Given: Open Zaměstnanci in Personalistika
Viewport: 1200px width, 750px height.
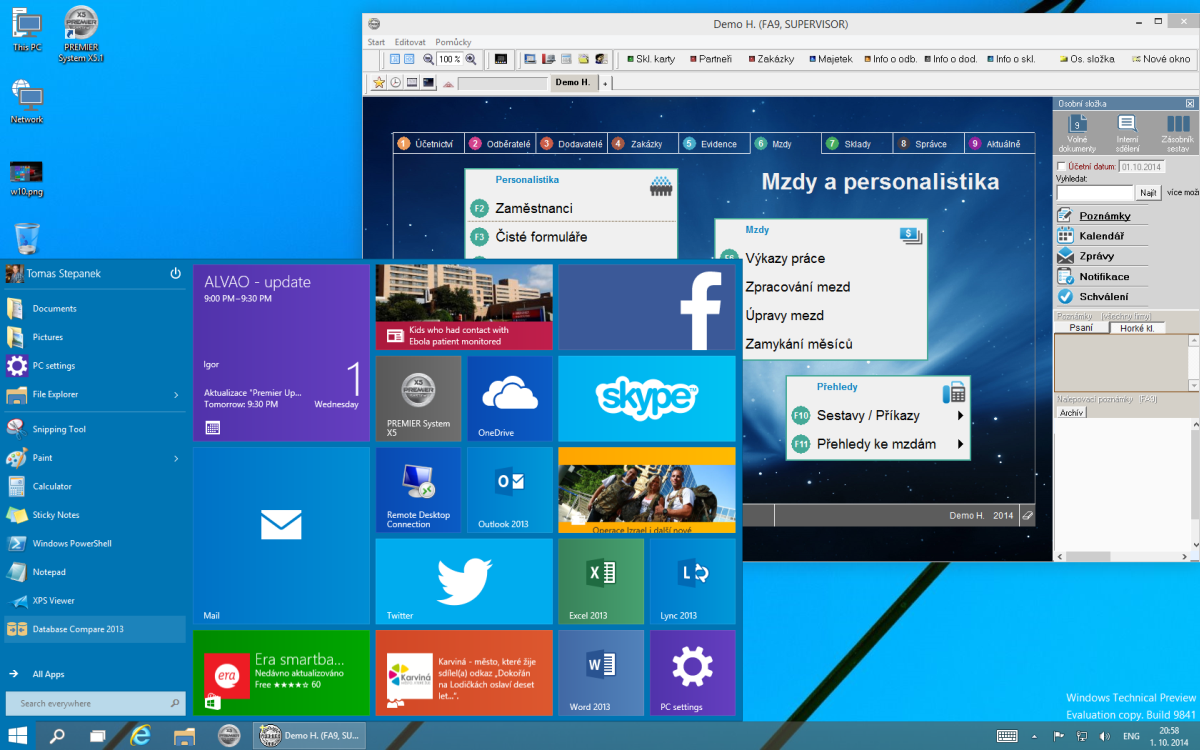Looking at the screenshot, I should (x=534, y=208).
